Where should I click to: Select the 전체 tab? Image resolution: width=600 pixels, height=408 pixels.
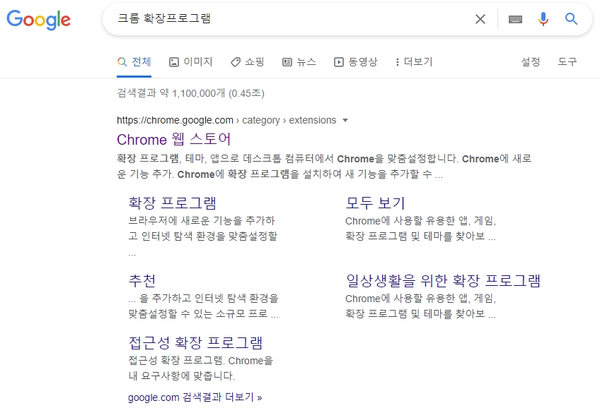pos(134,62)
